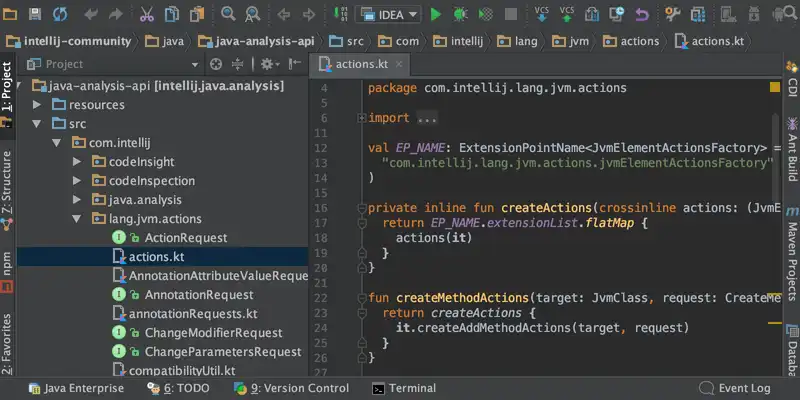The height and width of the screenshot is (400, 800).
Task: Open Project panel gear settings
Action: pyautogui.click(x=267, y=64)
